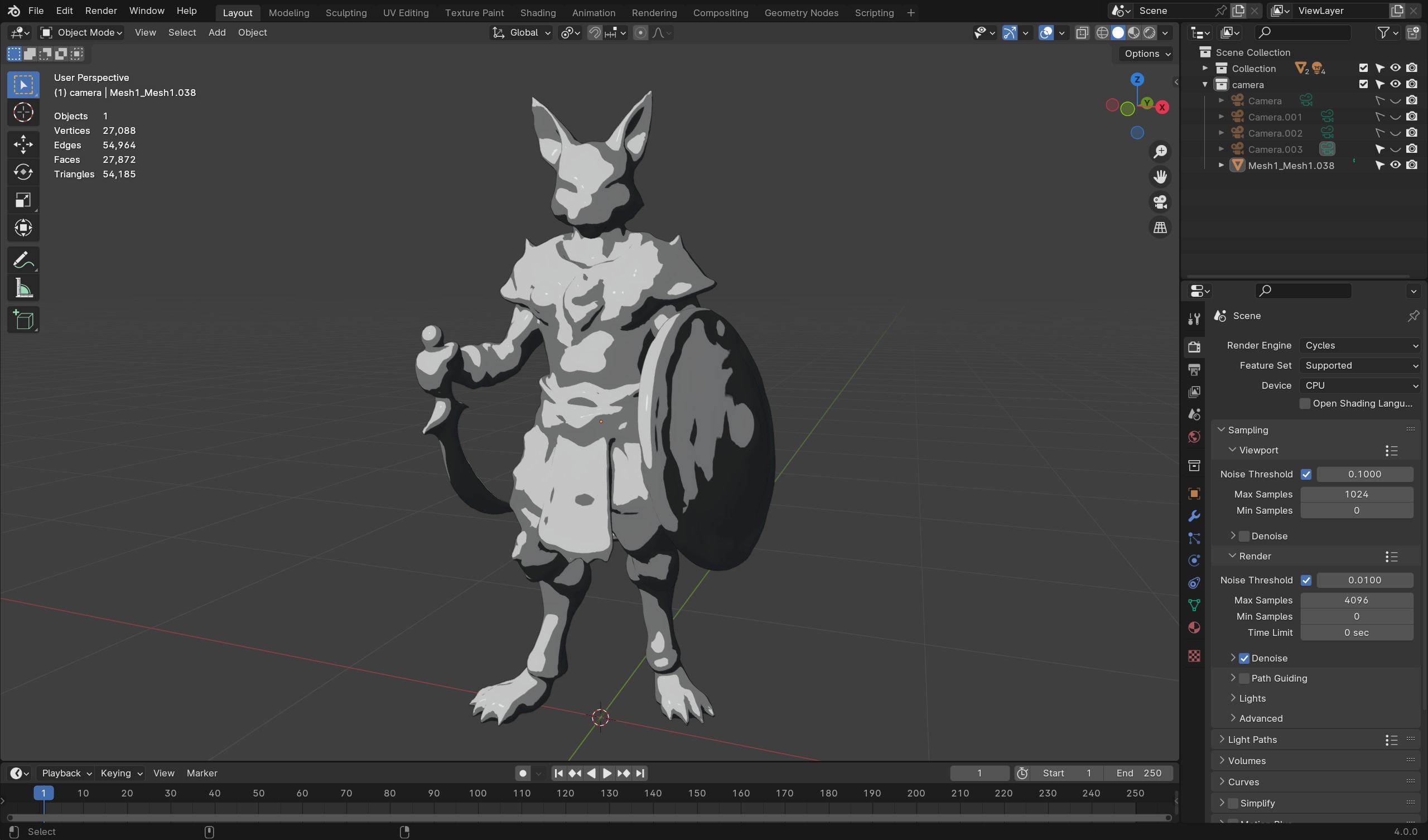Open the World properties tab
The height and width of the screenshot is (840, 1428).
(x=1194, y=436)
